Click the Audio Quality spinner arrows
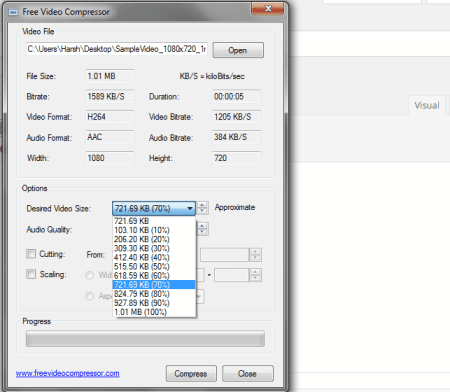The image size is (450, 392). (x=202, y=229)
